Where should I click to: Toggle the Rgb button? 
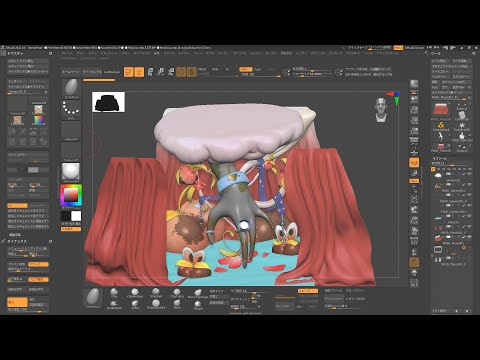coord(215,69)
